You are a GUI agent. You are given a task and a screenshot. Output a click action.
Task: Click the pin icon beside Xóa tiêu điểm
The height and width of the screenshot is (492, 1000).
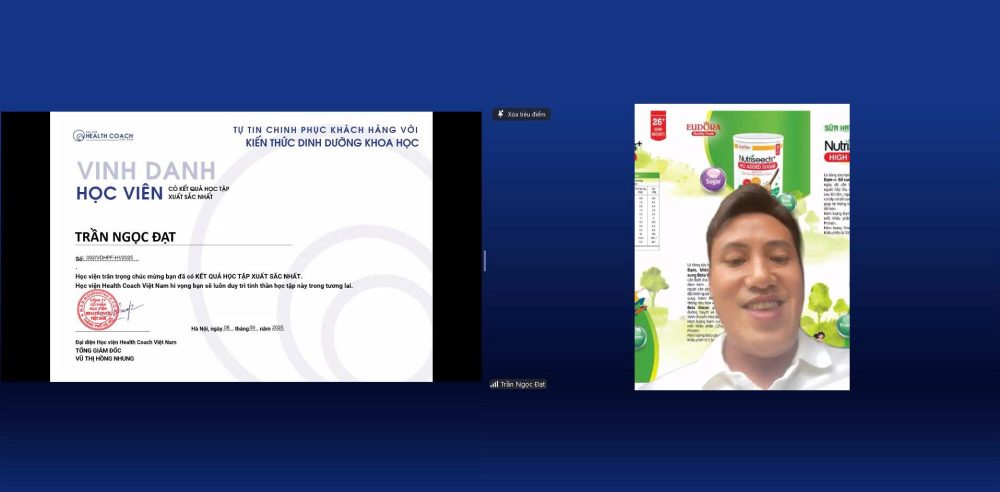click(500, 115)
